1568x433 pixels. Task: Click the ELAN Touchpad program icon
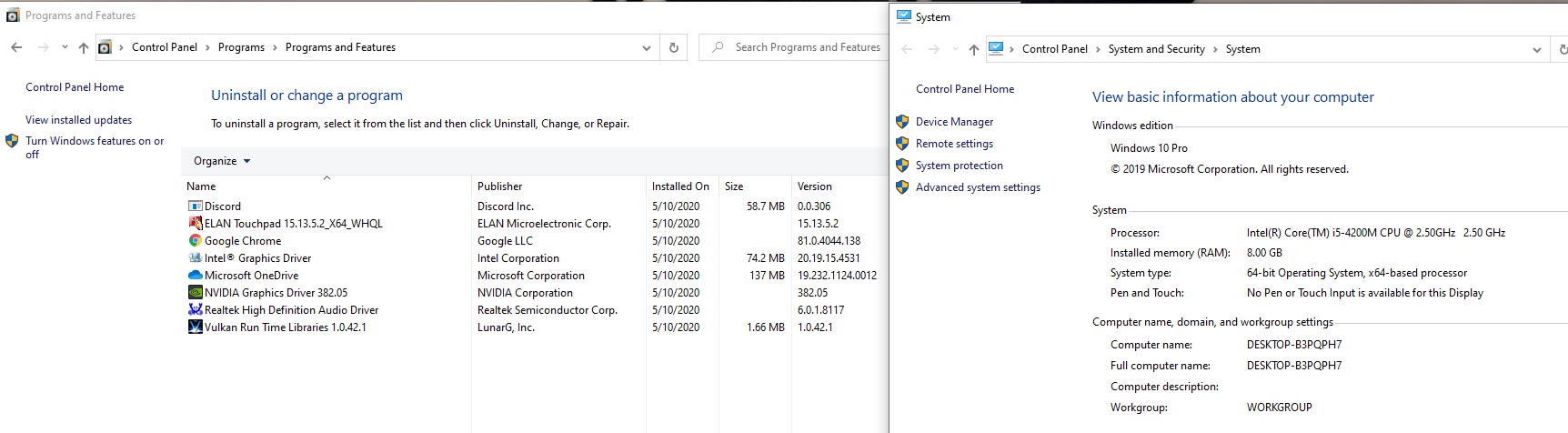click(x=195, y=224)
